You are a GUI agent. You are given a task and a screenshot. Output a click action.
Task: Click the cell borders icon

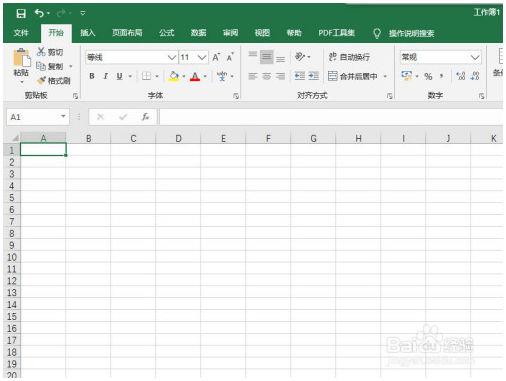(146, 76)
